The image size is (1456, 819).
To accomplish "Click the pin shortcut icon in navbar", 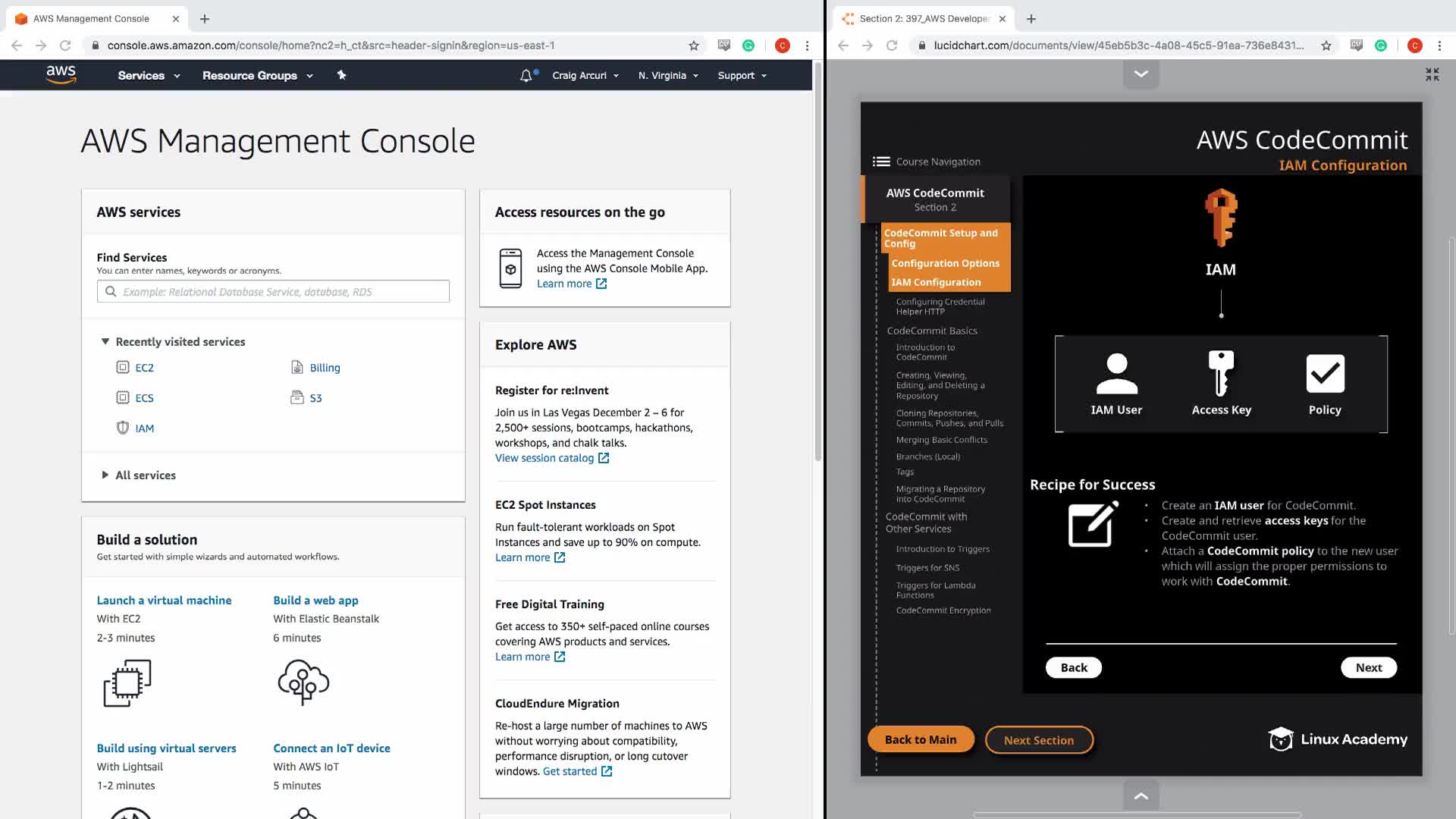I will 341,75.
